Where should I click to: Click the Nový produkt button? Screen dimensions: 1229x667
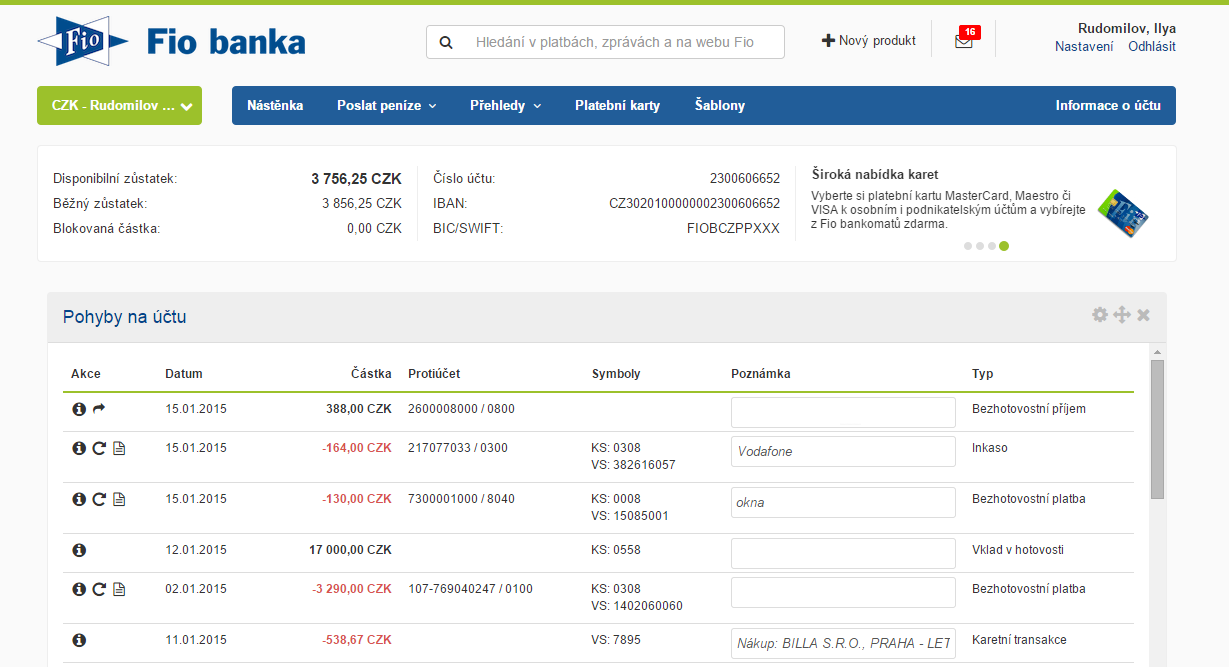(868, 41)
